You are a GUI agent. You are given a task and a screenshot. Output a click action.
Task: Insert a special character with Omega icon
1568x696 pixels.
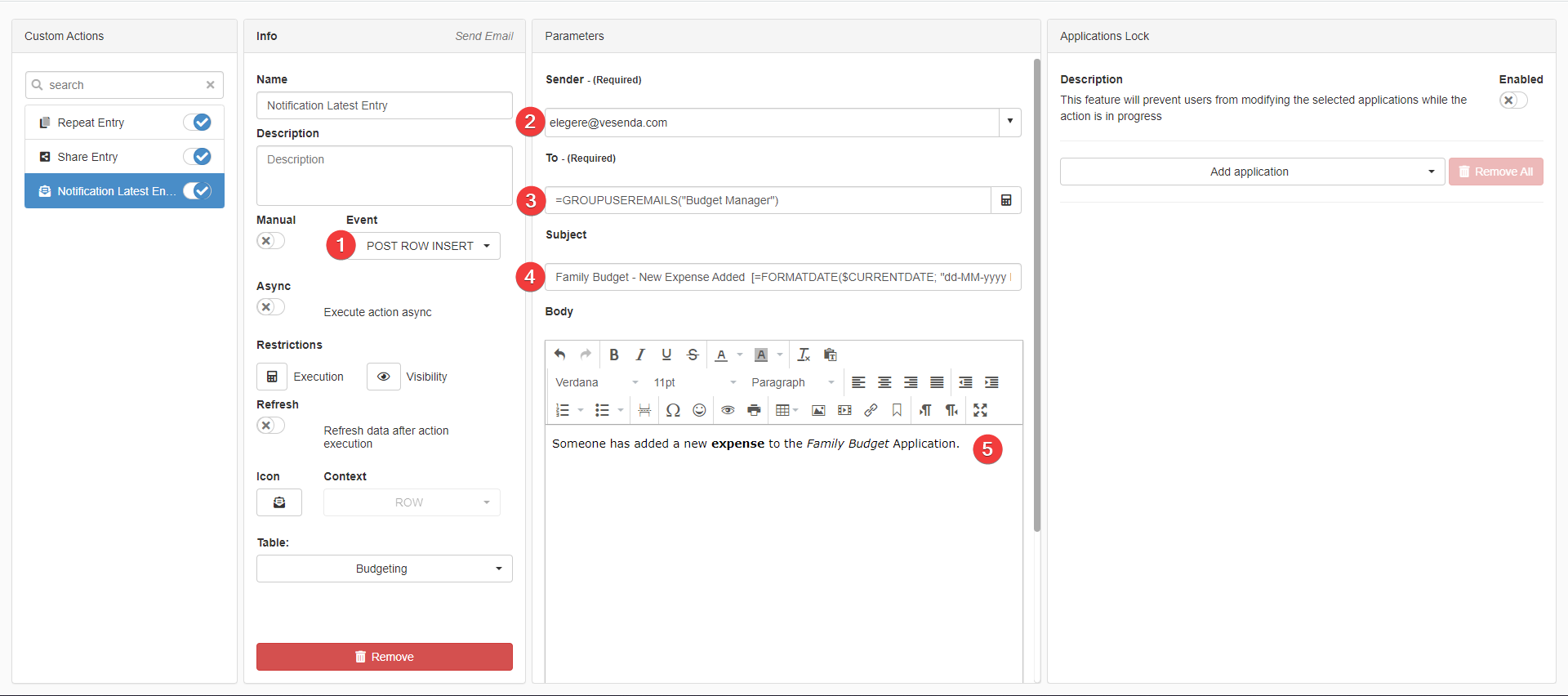(x=673, y=410)
